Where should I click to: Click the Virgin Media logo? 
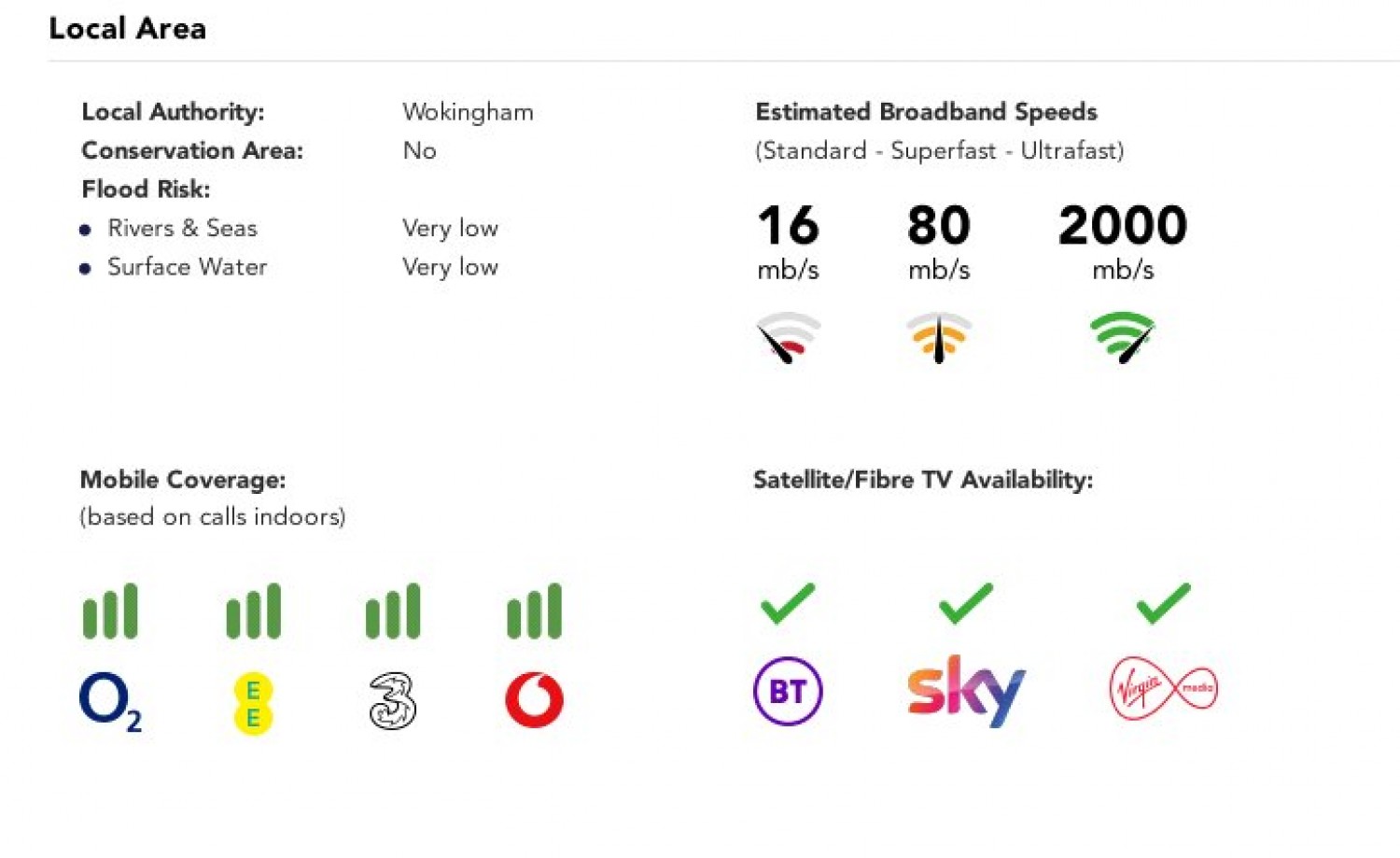coord(1163,689)
